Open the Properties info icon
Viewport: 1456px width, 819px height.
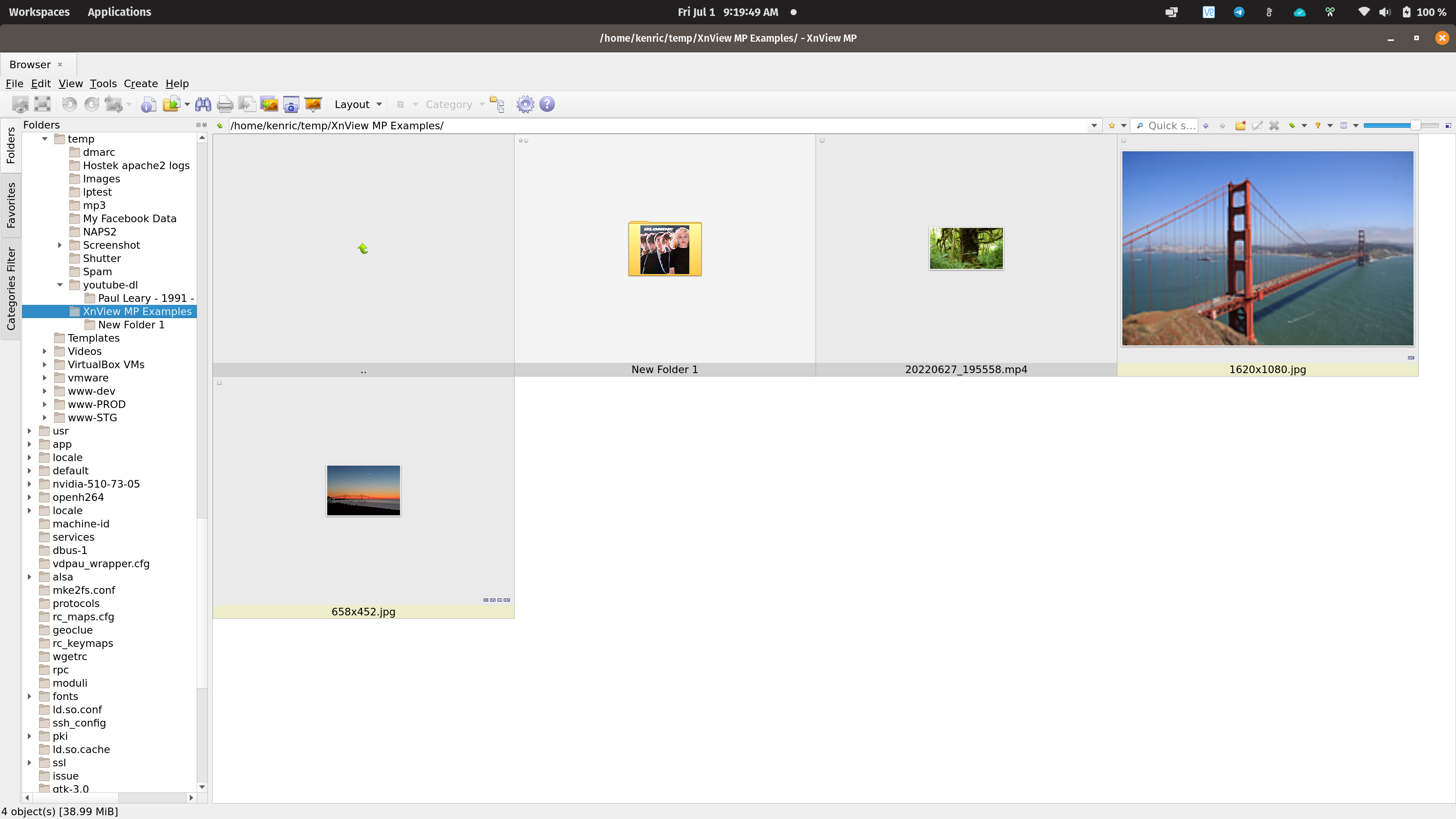point(149,105)
